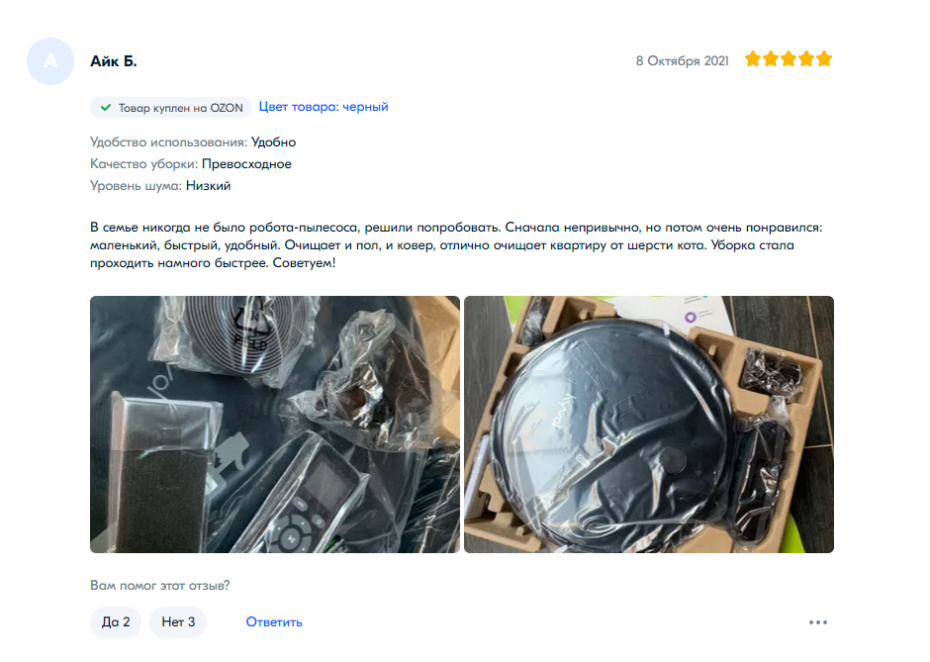This screenshot has height=662, width=930.
Task: Open the three-dots more options menu
Action: 818,622
